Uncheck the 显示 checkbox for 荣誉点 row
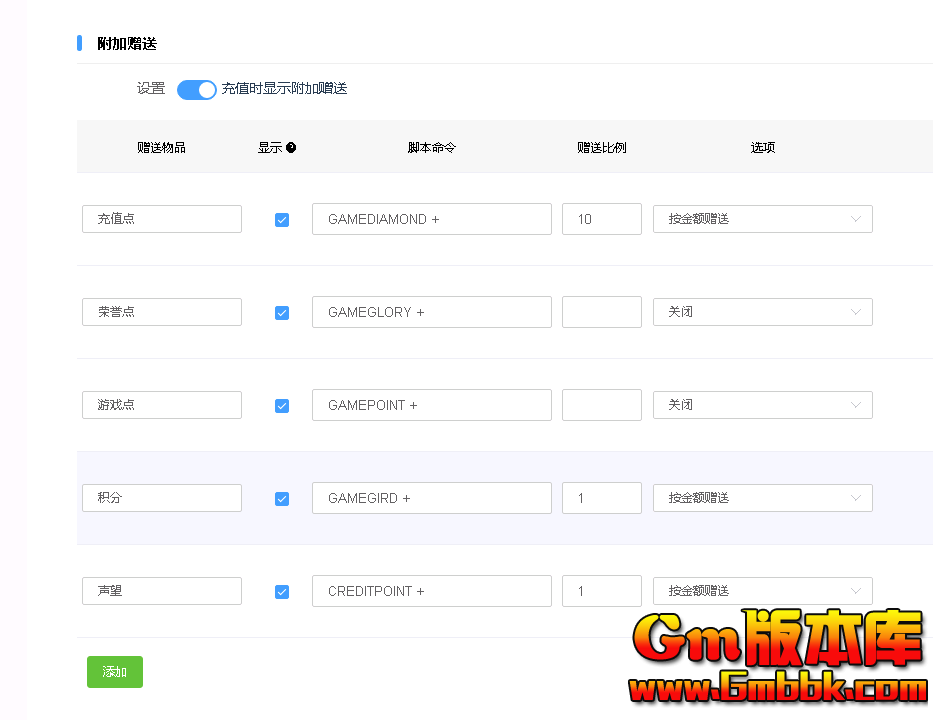The width and height of the screenshot is (933, 720). [282, 313]
